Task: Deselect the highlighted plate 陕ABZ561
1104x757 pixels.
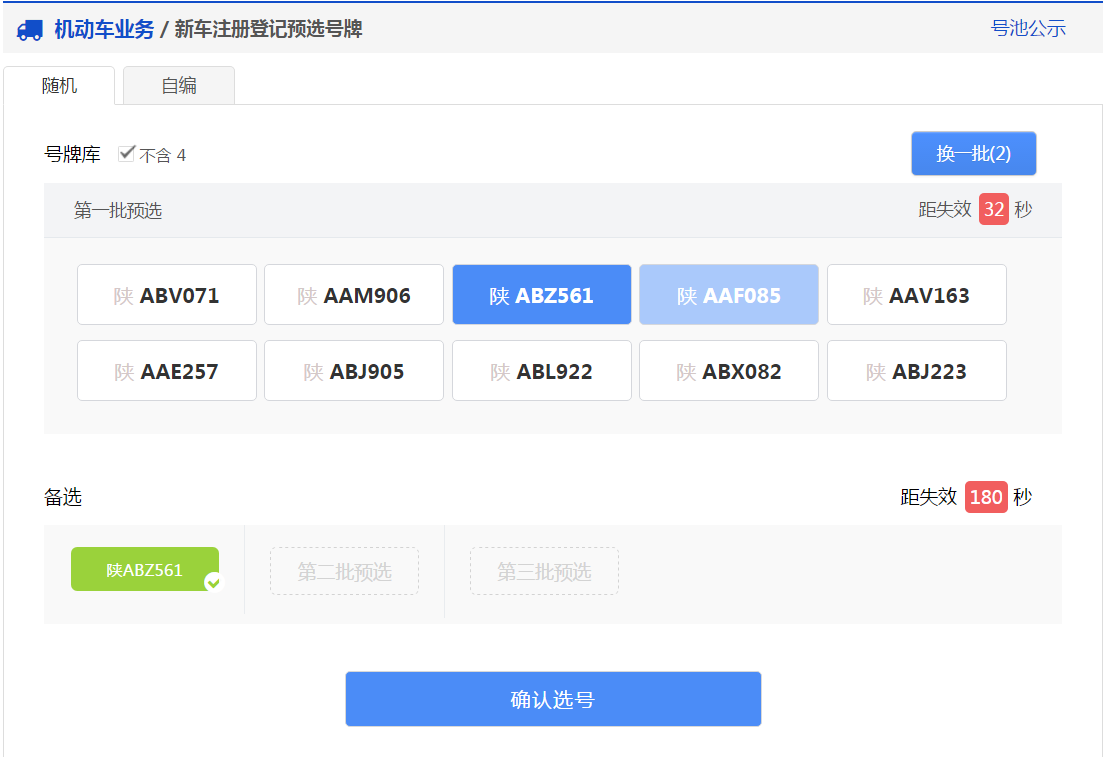Action: click(541, 294)
